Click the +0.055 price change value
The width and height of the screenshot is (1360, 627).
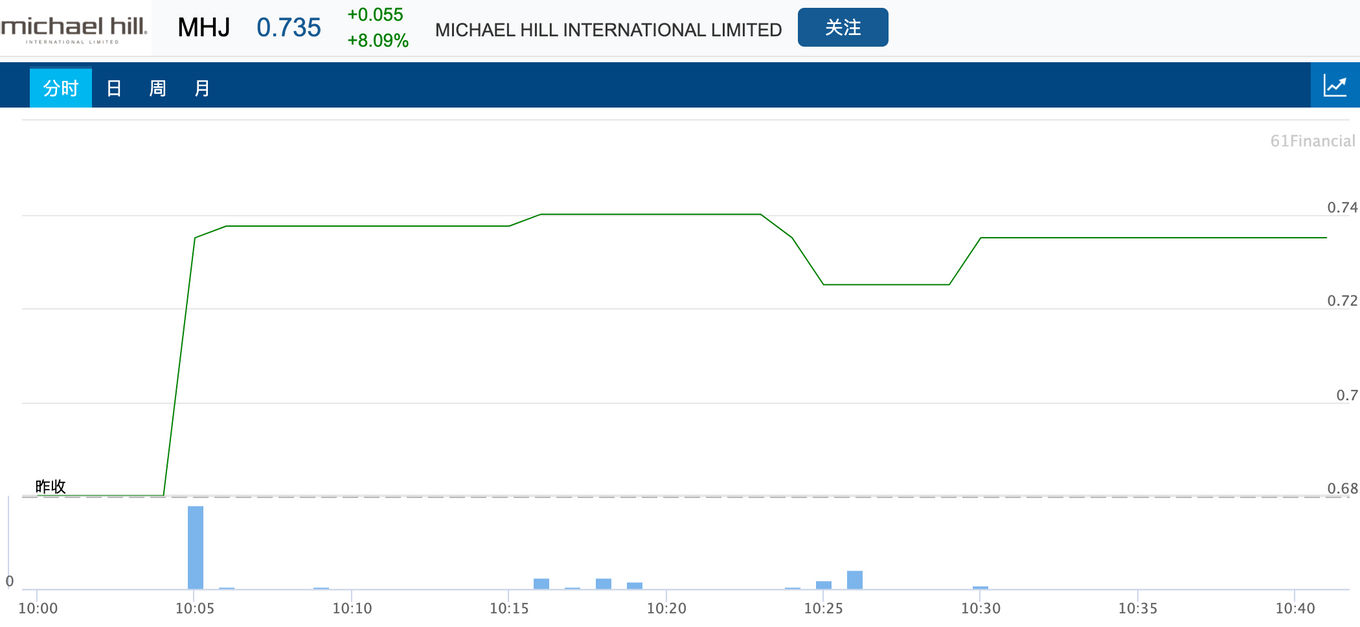click(375, 14)
